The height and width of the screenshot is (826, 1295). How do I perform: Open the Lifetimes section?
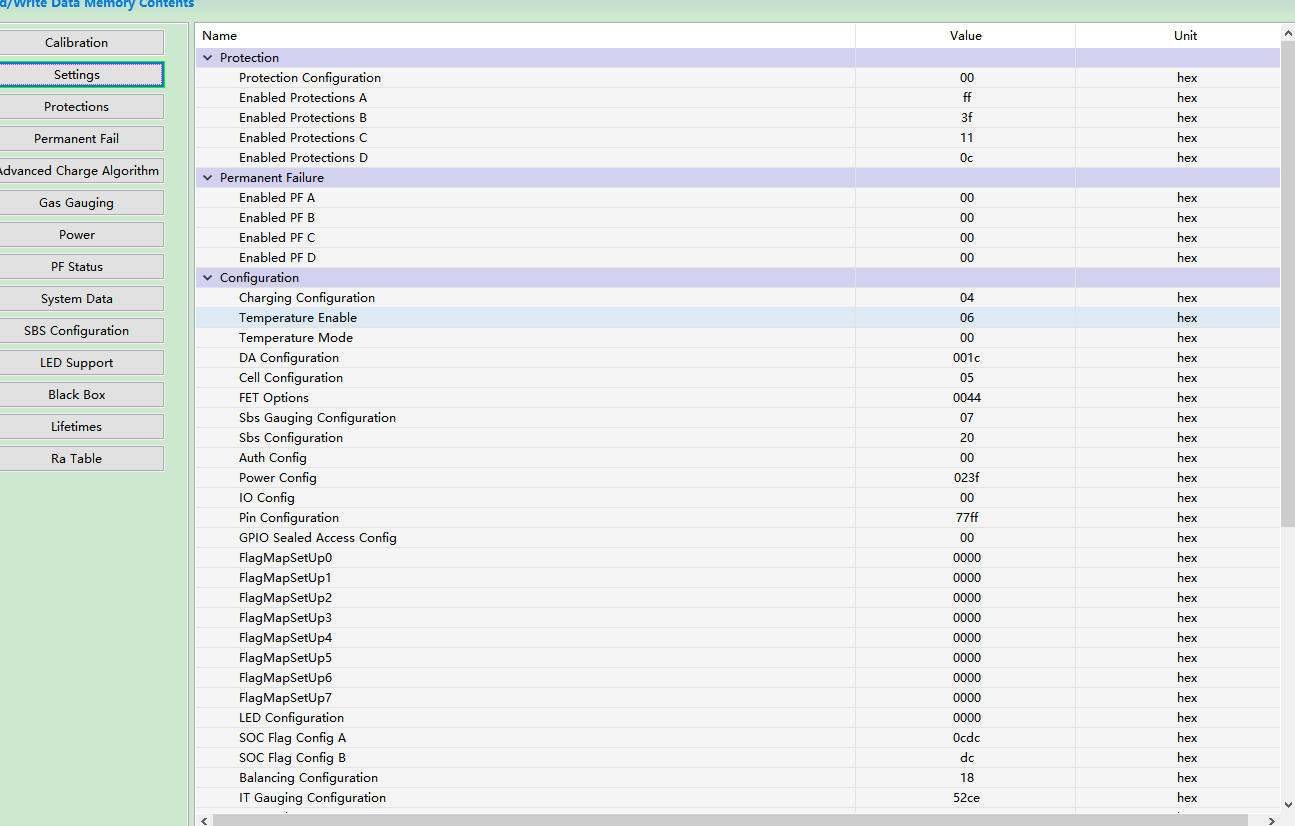click(77, 426)
